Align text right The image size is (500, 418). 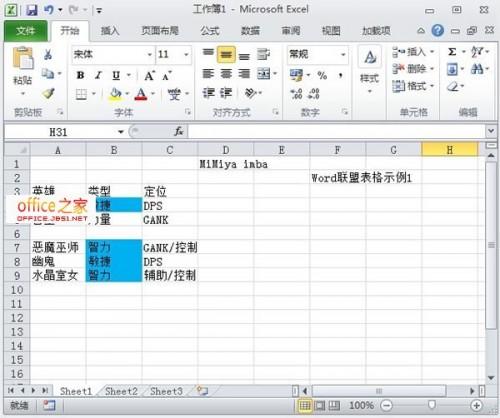tap(244, 74)
